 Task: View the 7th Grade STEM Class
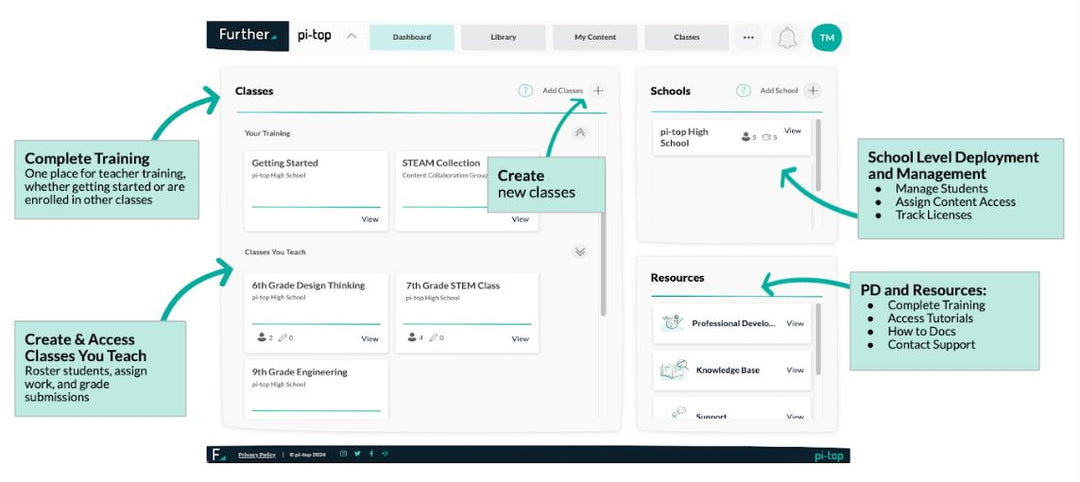(520, 339)
